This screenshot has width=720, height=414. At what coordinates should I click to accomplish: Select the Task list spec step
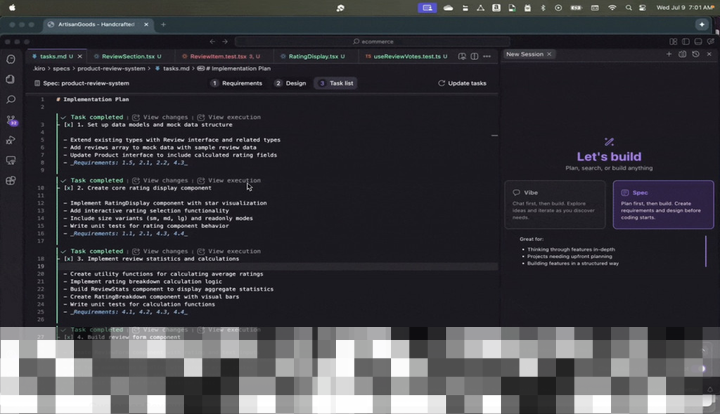pyautogui.click(x=337, y=83)
